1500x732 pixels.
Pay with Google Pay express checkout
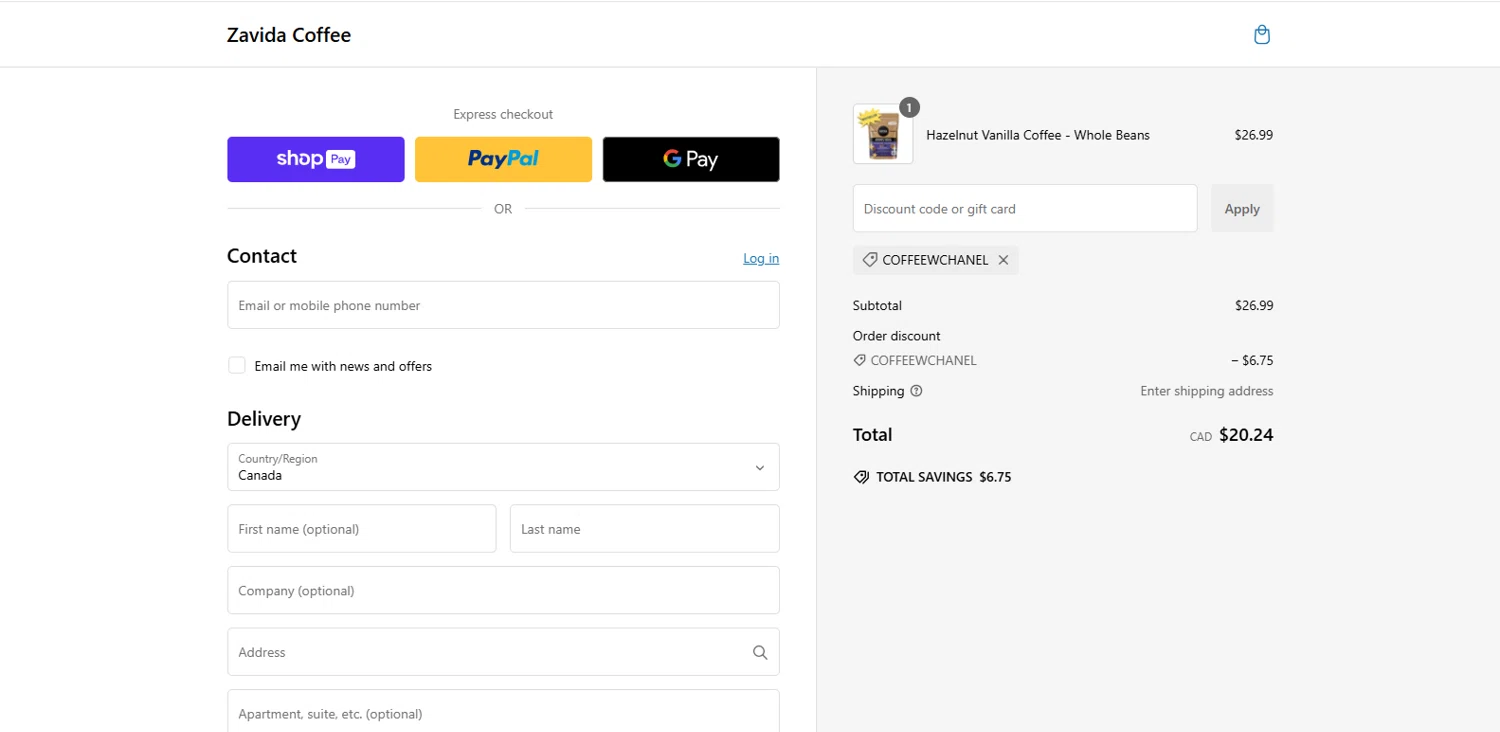coord(691,159)
